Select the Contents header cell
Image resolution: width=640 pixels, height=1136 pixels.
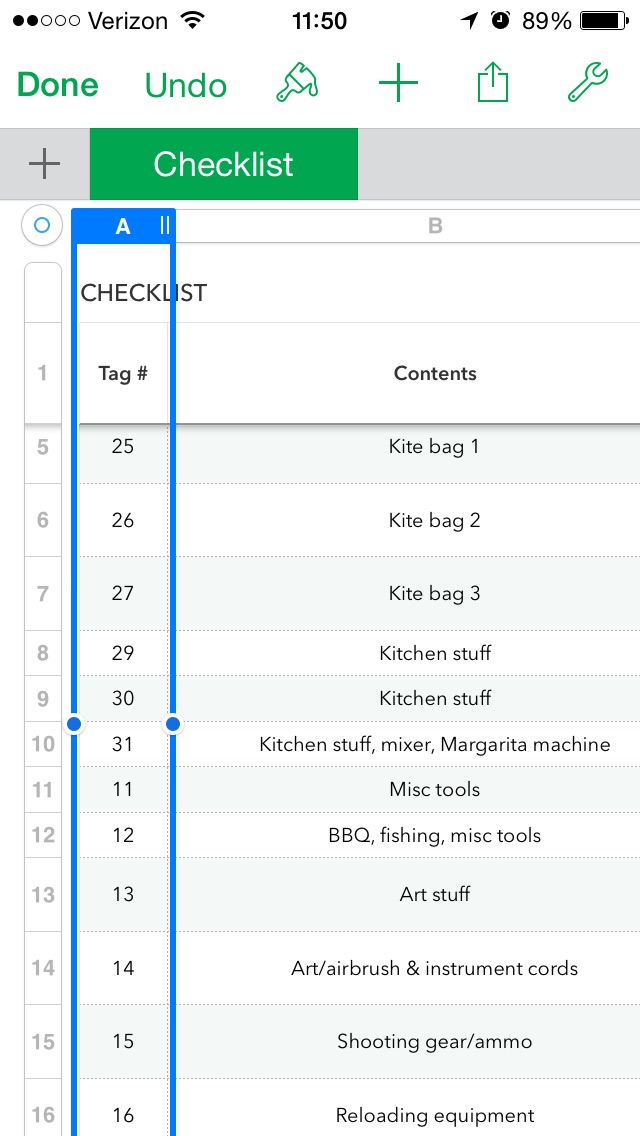pos(435,373)
